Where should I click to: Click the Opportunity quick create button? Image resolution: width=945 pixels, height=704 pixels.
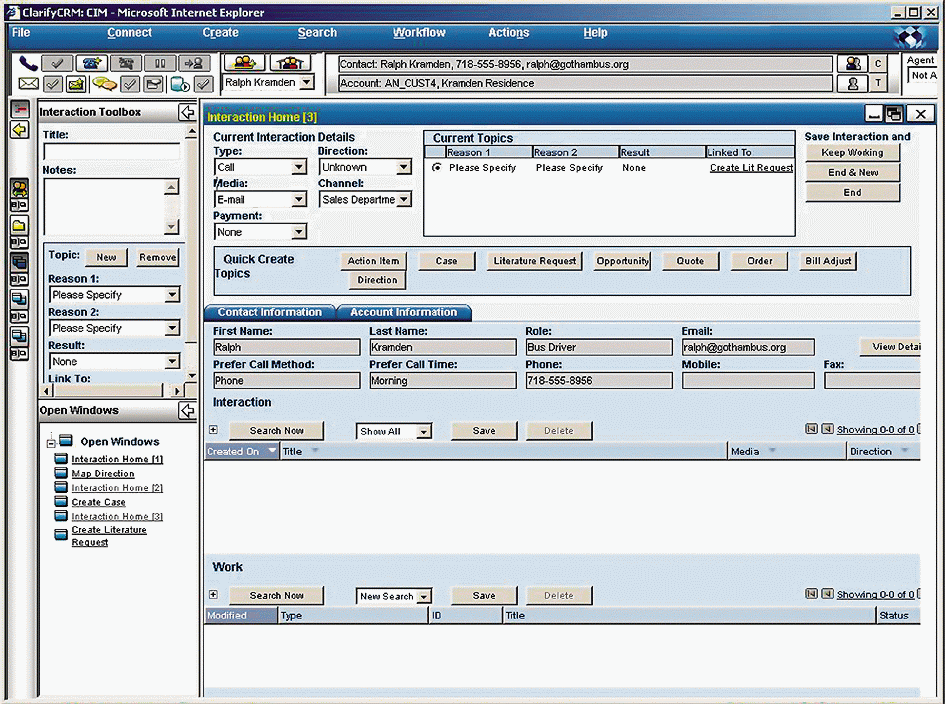pos(623,261)
